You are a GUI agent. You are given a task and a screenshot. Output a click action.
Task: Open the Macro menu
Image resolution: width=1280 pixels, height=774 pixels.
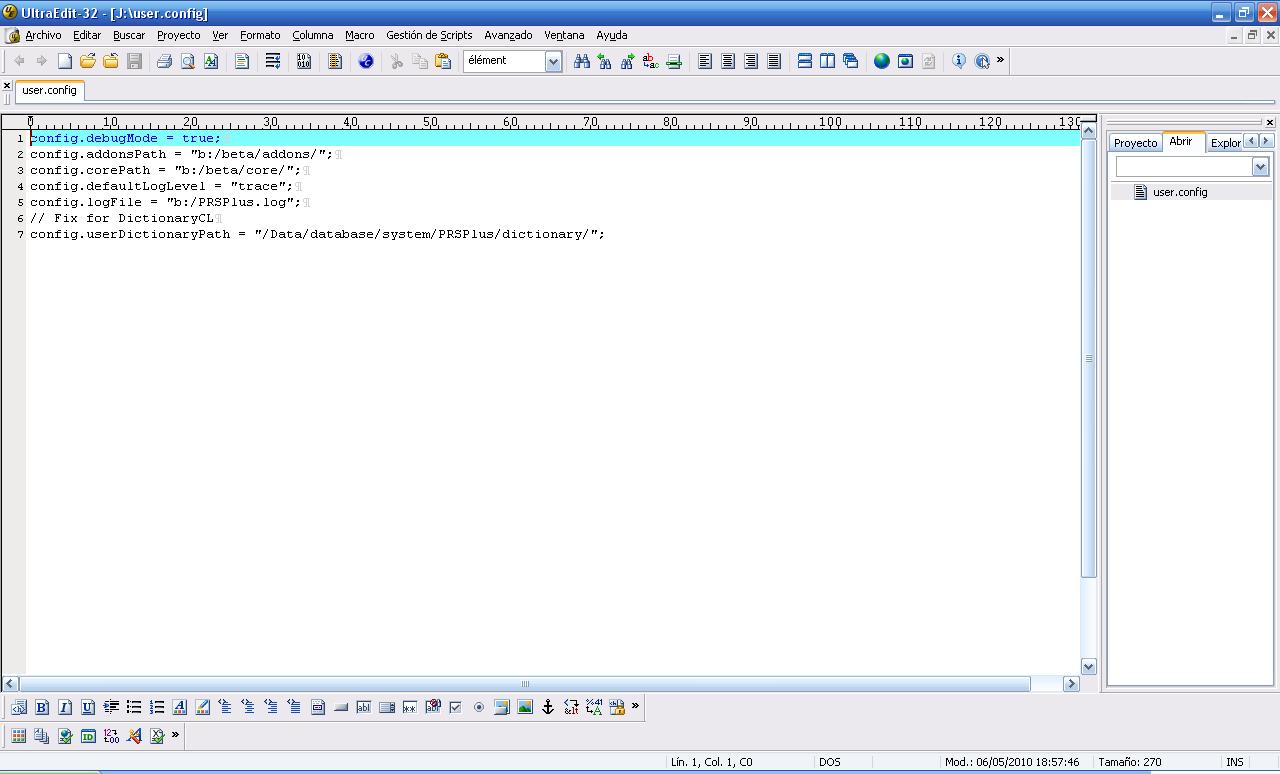[x=360, y=35]
